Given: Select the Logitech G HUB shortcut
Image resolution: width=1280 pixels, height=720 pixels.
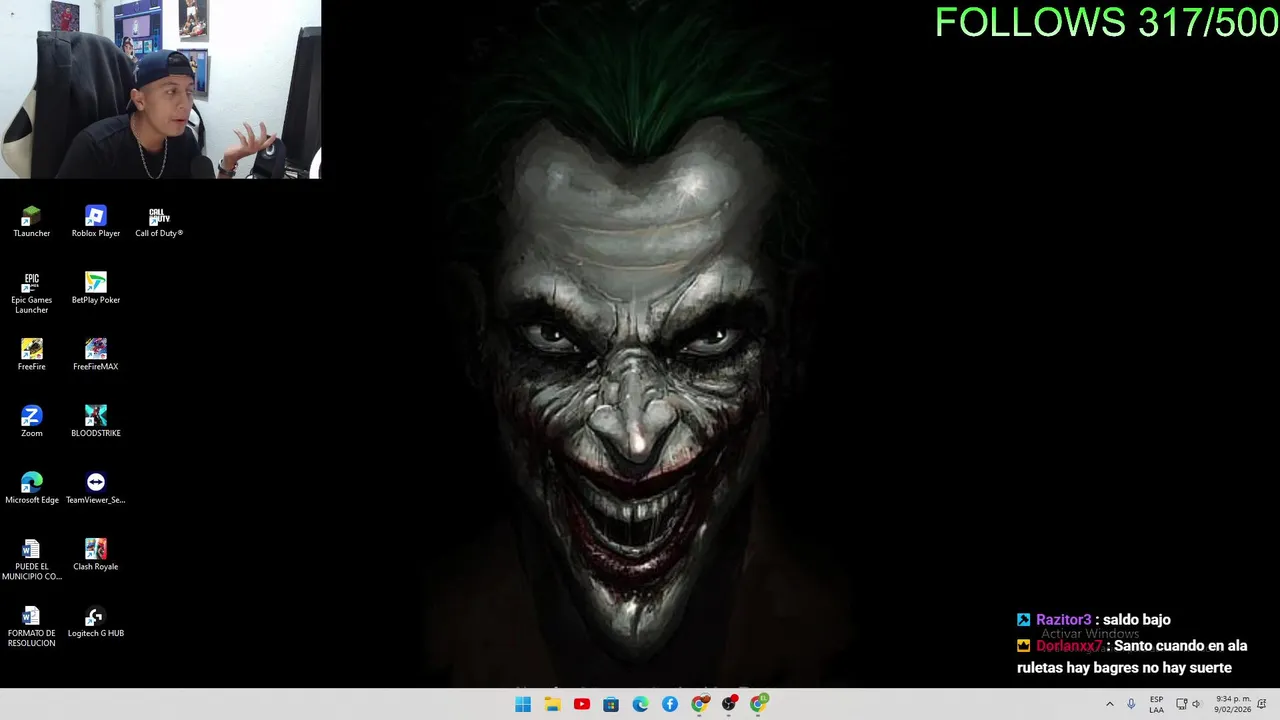Looking at the screenshot, I should point(95,622).
